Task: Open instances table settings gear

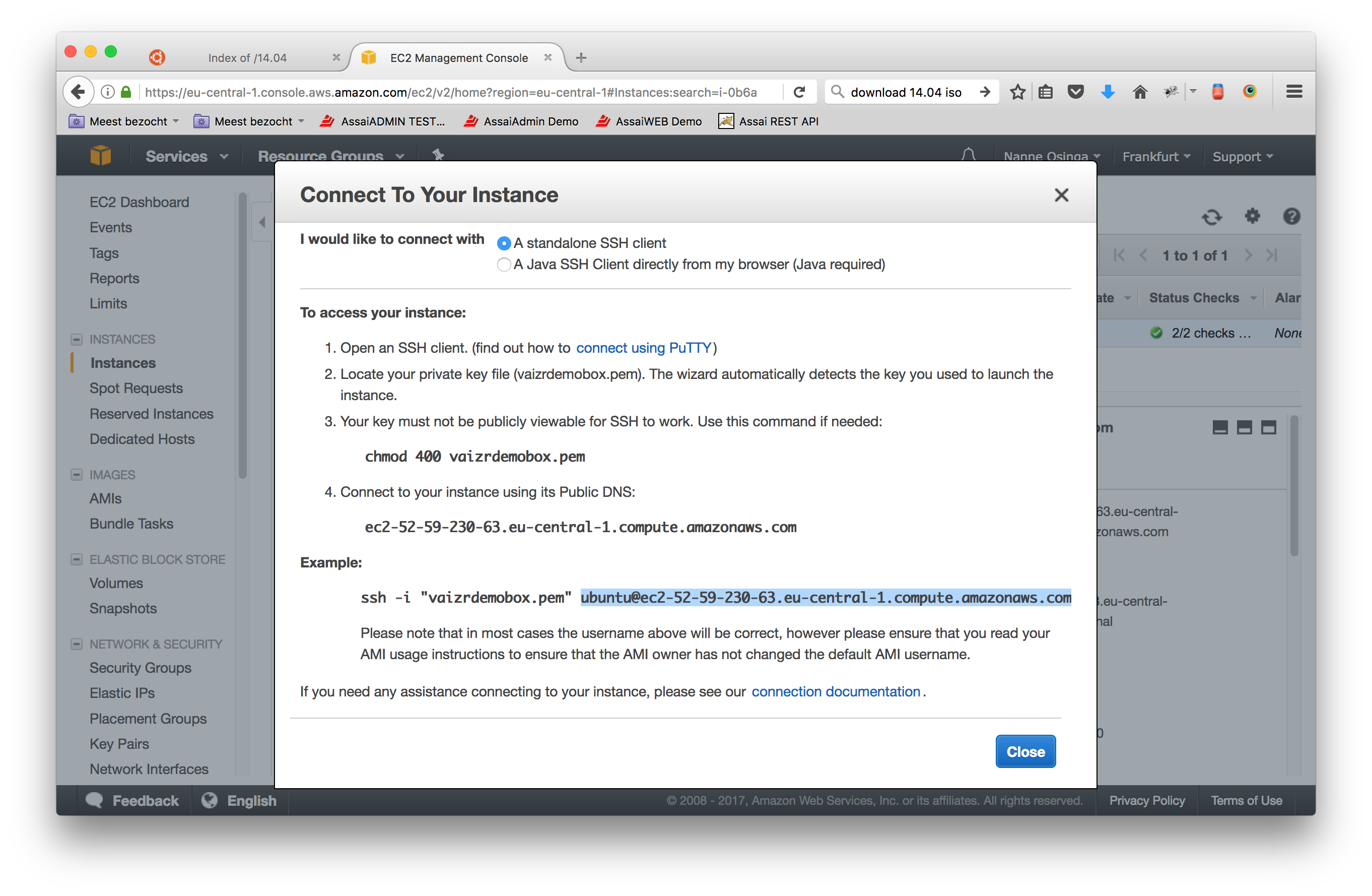Action: coord(1252,216)
